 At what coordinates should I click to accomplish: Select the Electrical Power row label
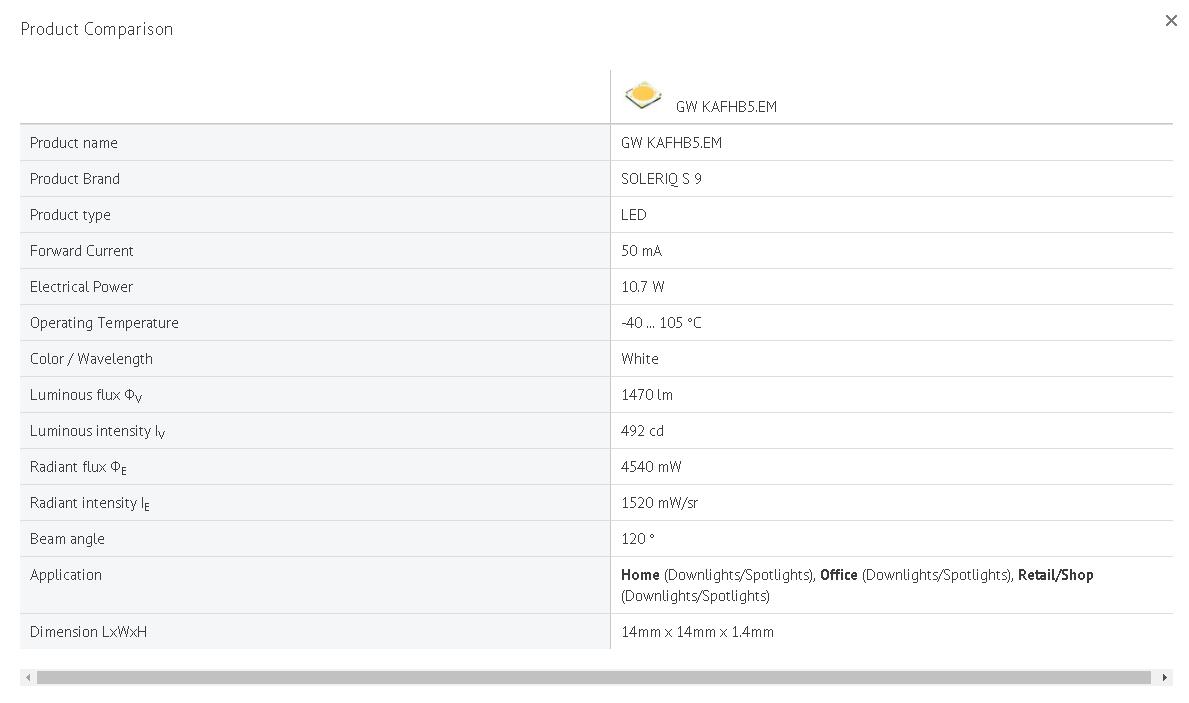click(x=81, y=287)
